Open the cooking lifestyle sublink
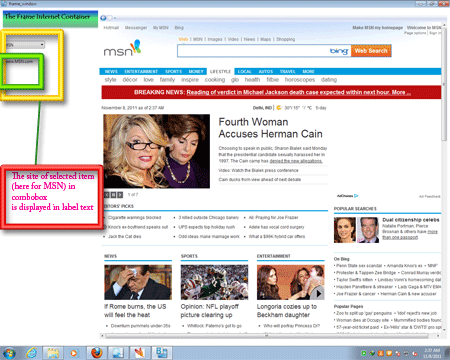450x360 pixels. pos(215,80)
